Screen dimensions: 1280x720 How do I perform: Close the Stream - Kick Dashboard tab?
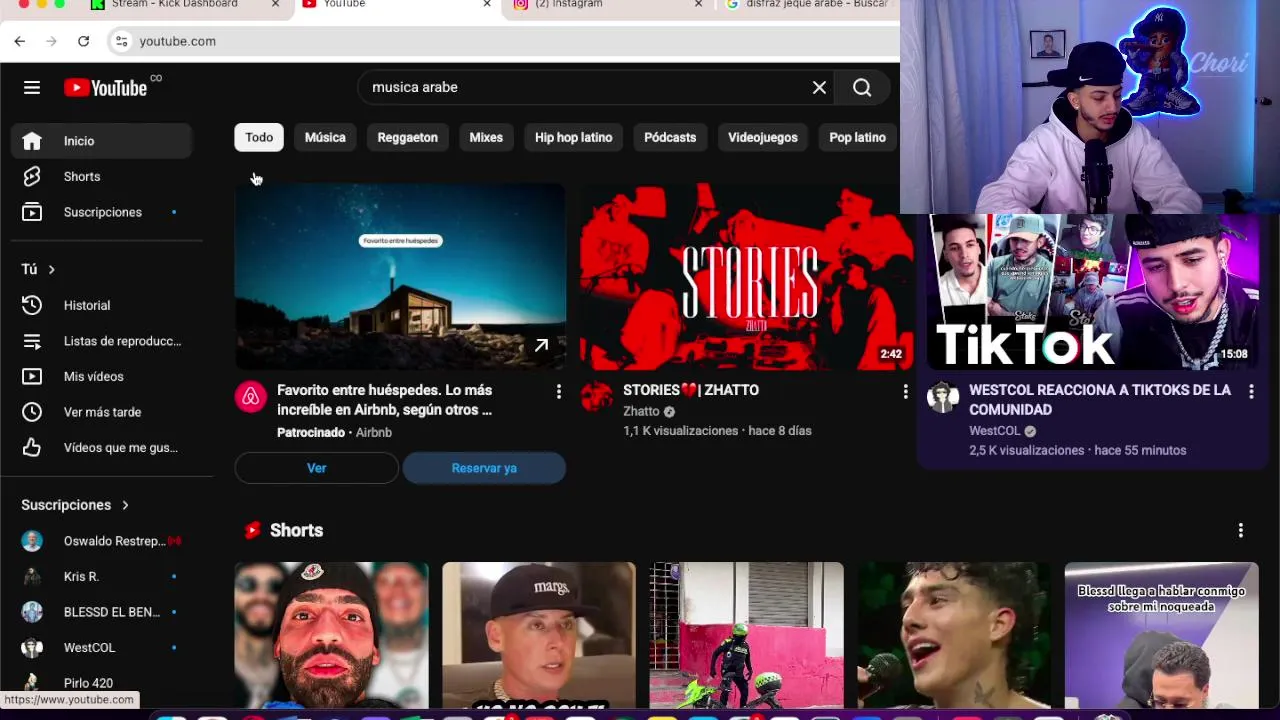tap(276, 4)
